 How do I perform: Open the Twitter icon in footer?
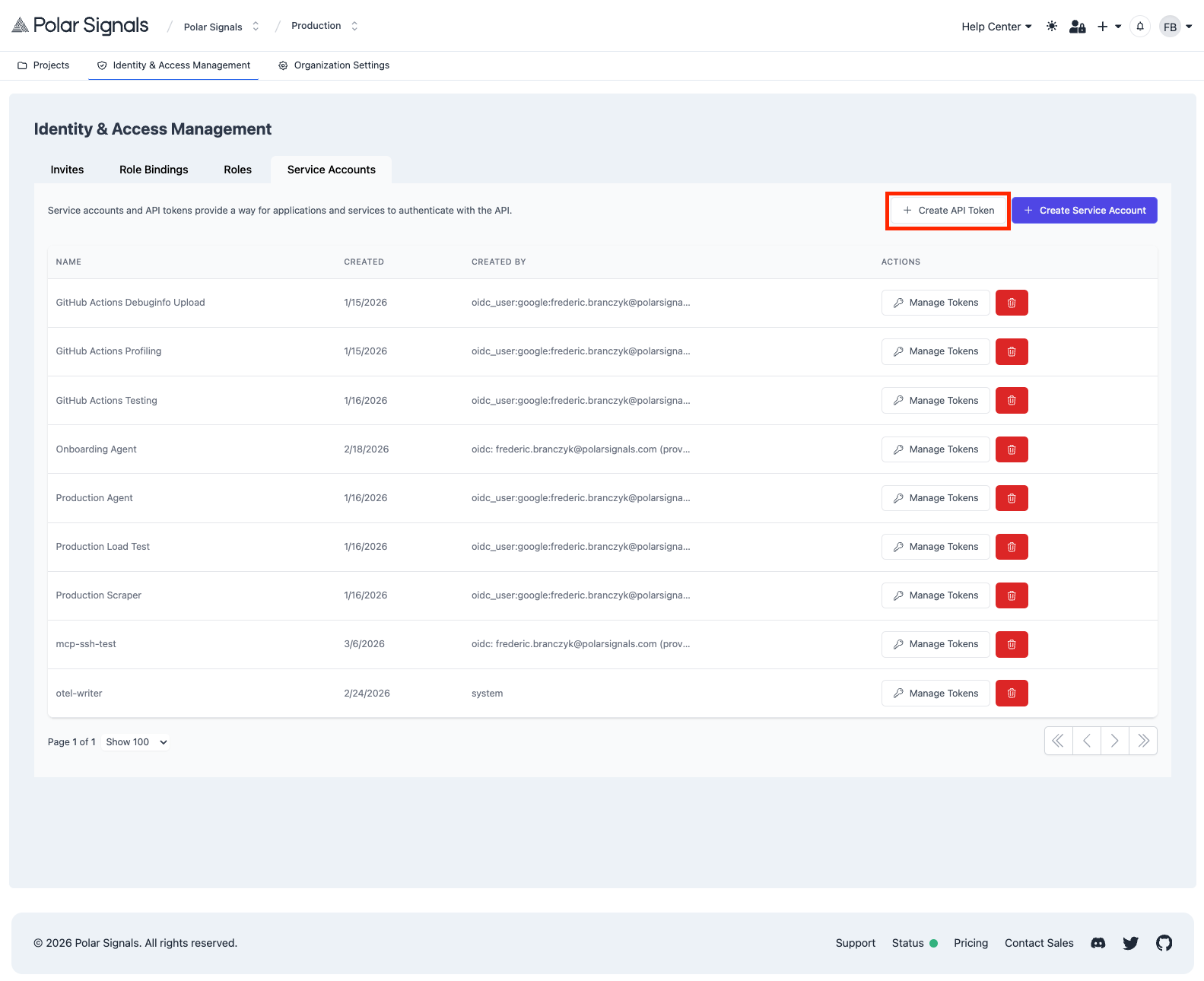(1131, 943)
